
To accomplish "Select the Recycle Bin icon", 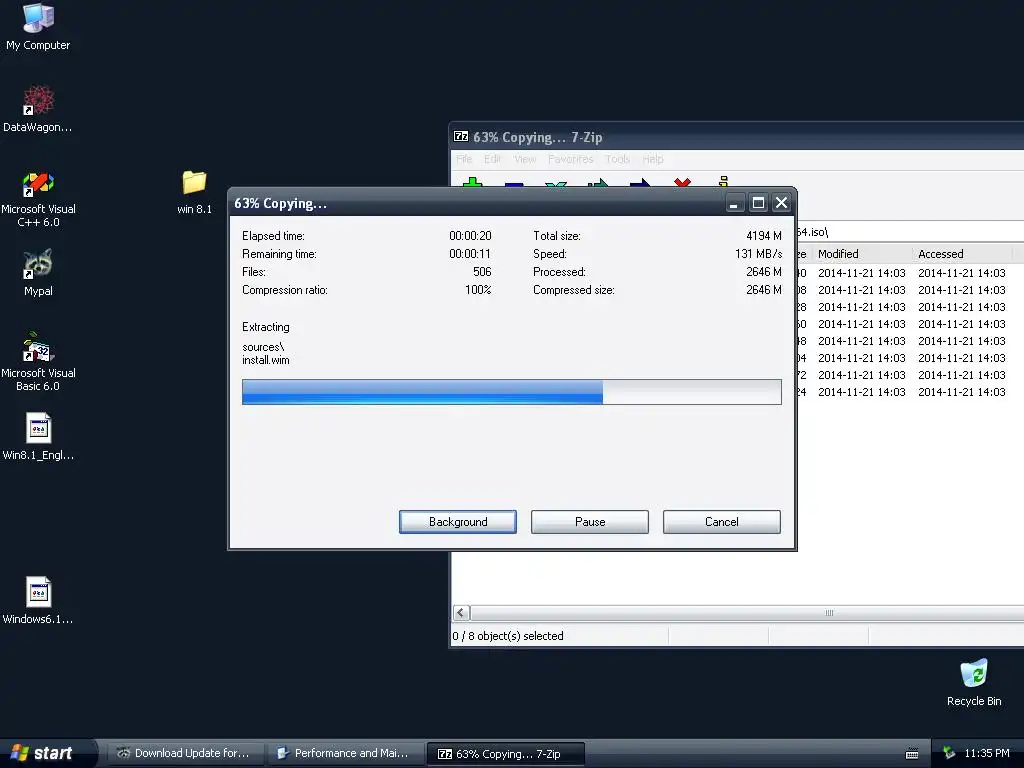I will [974, 683].
